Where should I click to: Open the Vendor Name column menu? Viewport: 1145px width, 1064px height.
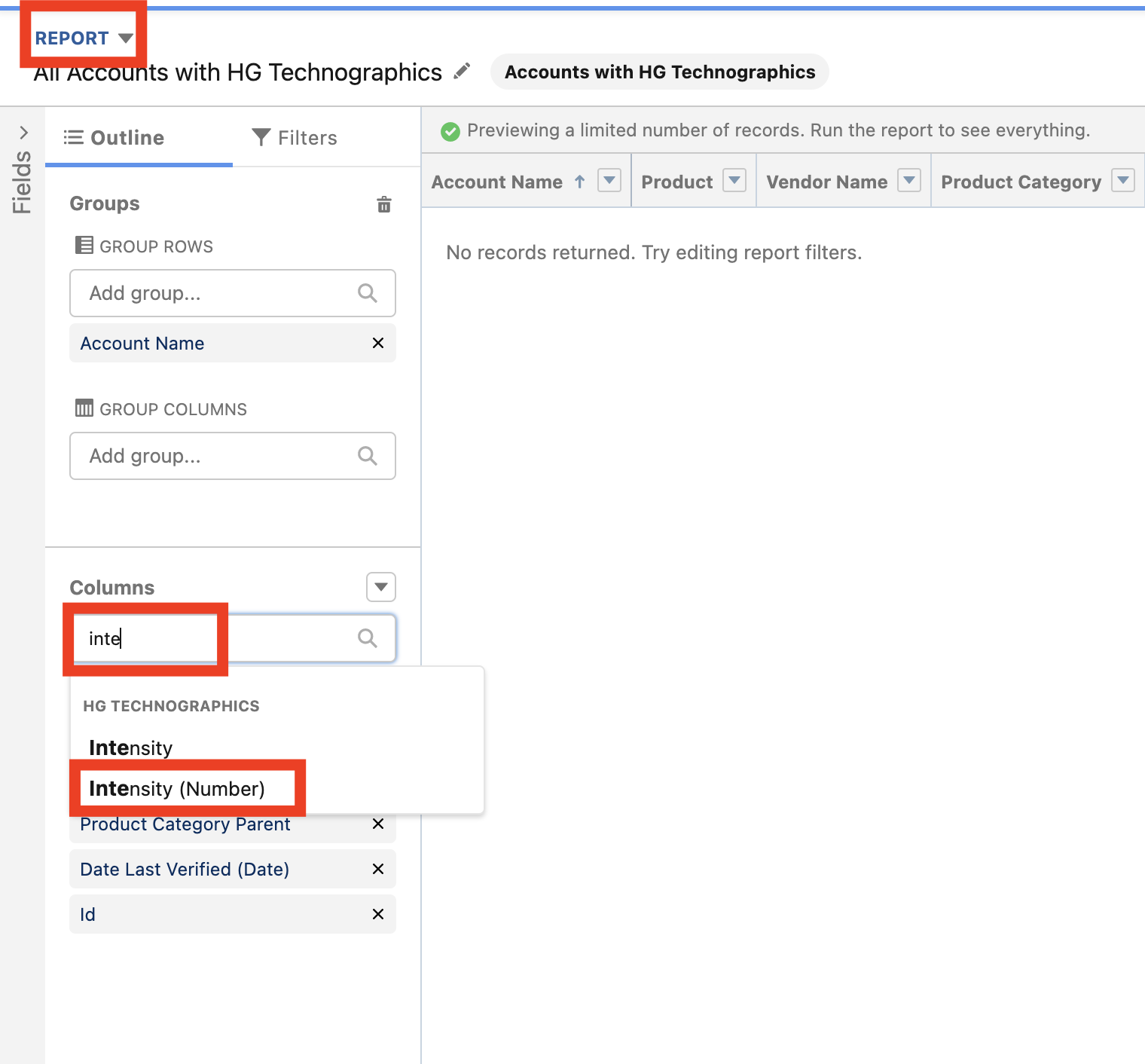click(909, 180)
